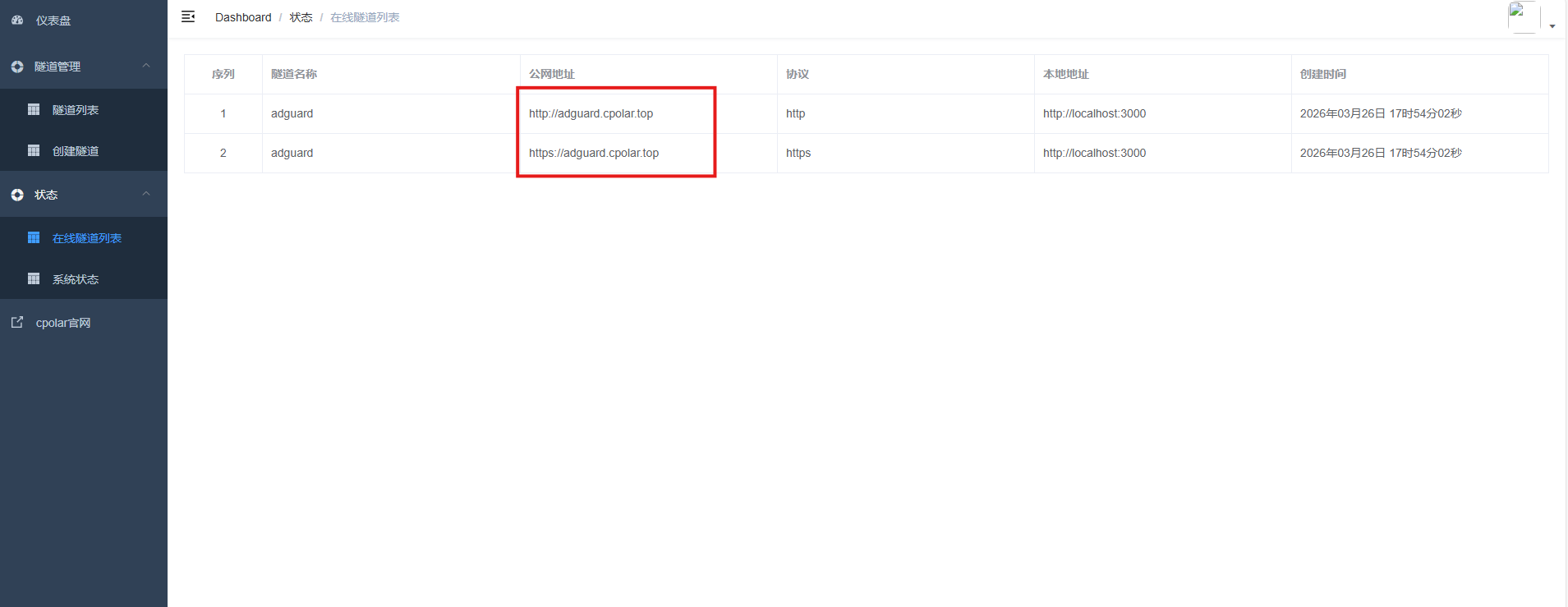Screen dimensions: 1568x607
Task: Click the grid icon beside 在线隧道列表
Action: pos(34,238)
